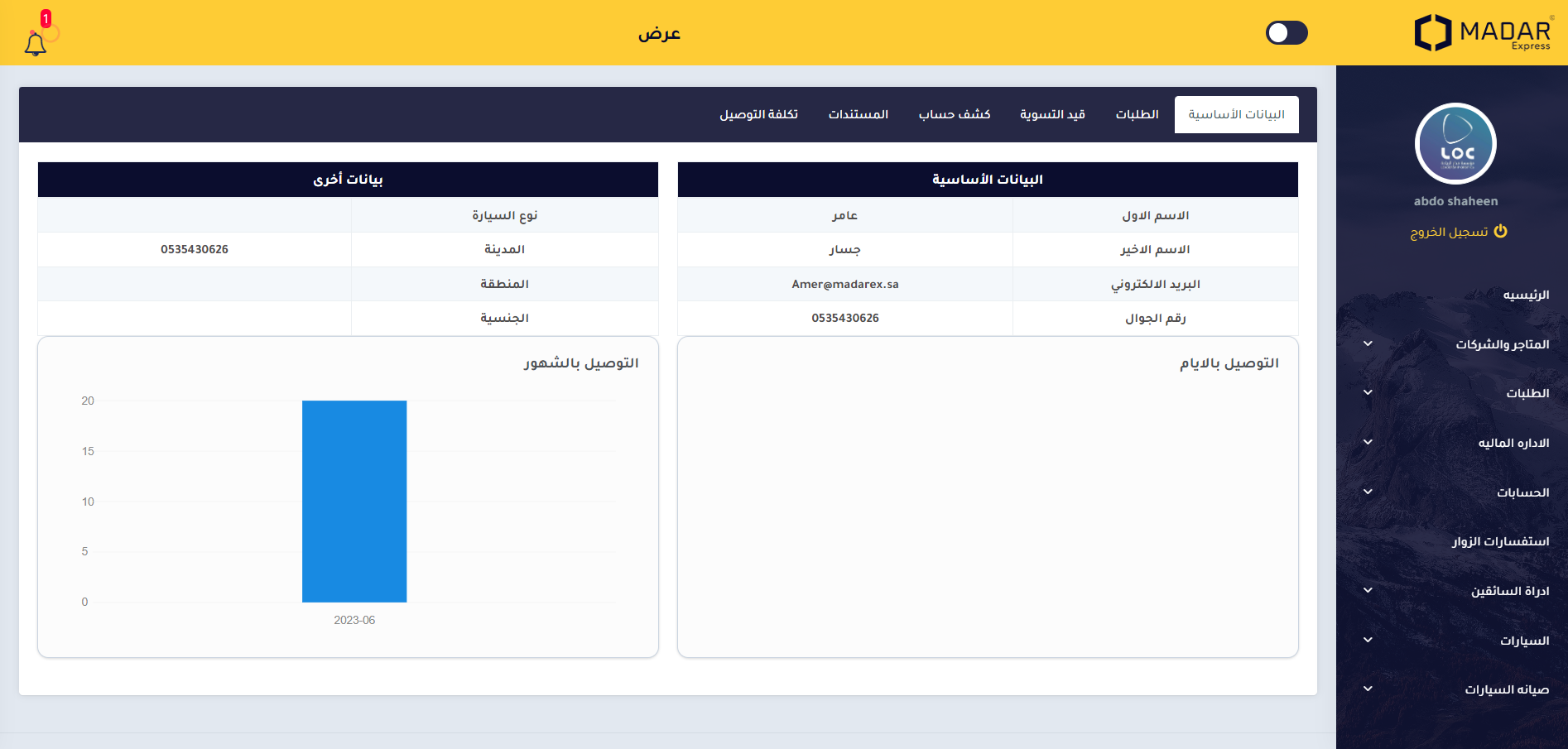Open the المستندات tab
Image resolution: width=1568 pixels, height=749 pixels.
tap(858, 114)
